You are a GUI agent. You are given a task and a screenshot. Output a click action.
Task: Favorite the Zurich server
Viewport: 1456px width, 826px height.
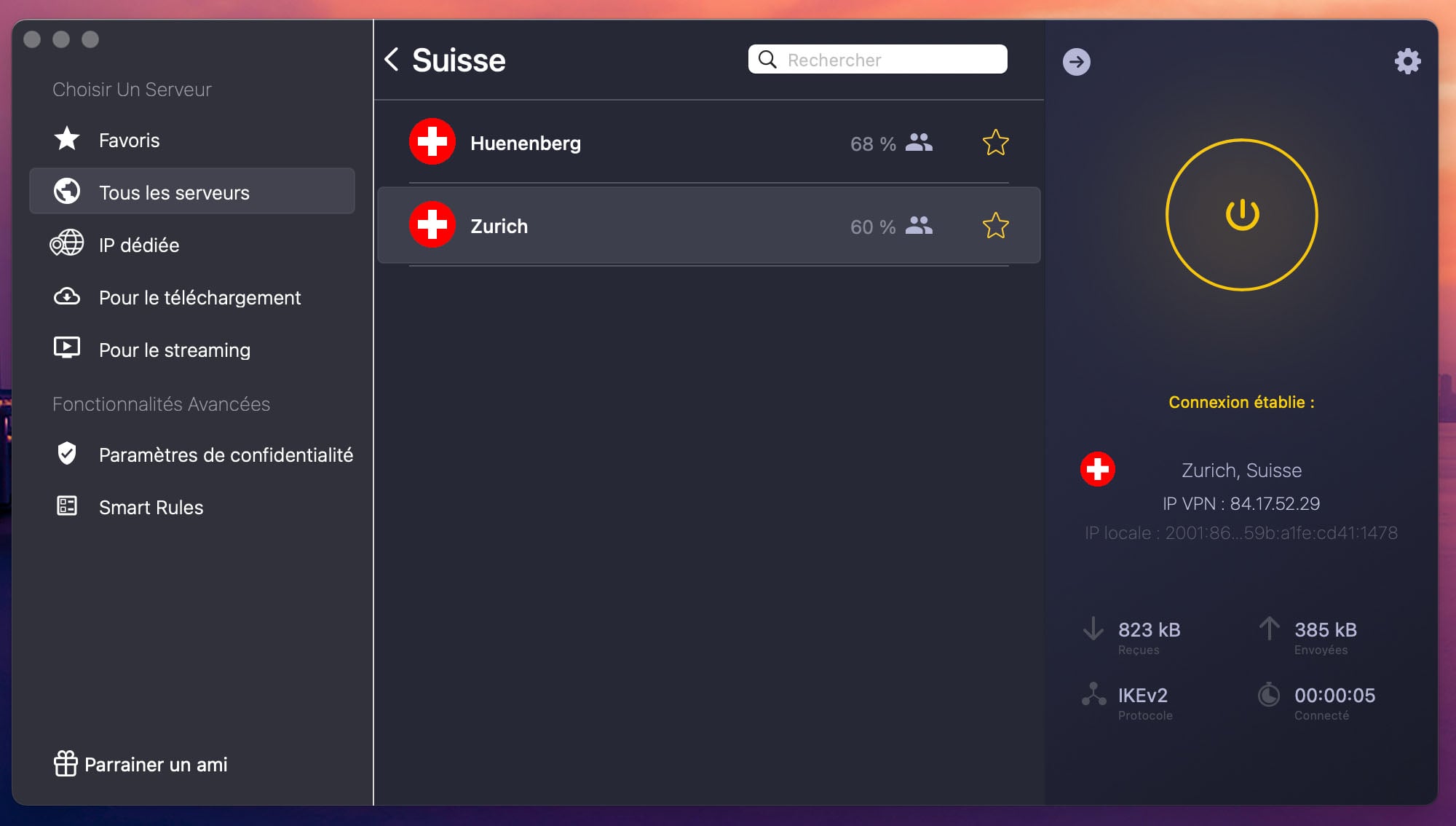point(995,226)
